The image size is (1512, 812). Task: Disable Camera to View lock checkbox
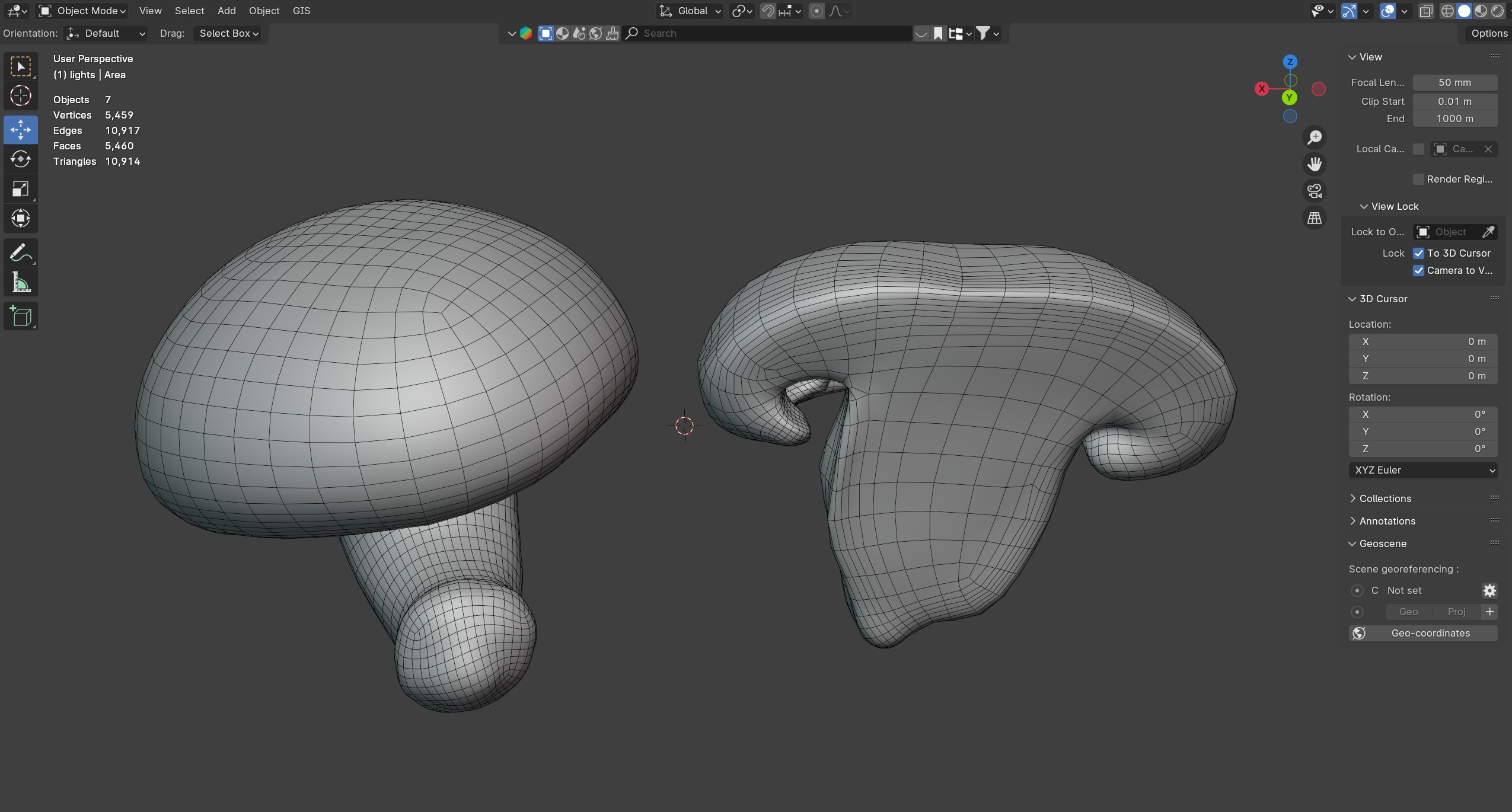[1418, 270]
